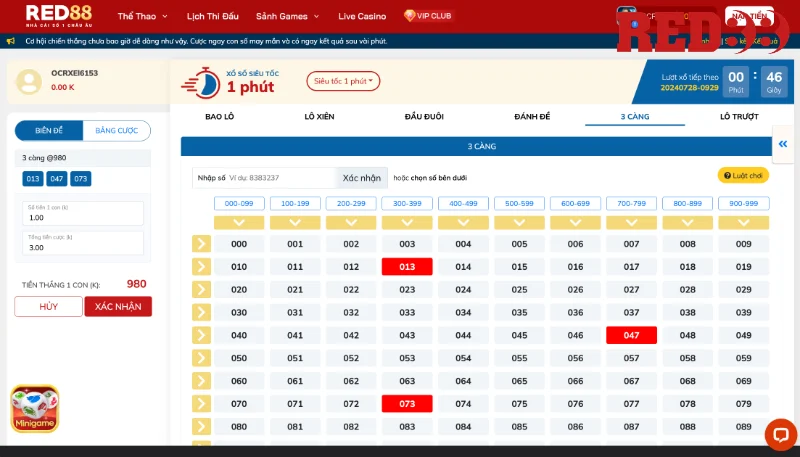The height and width of the screenshot is (457, 800).
Task: Remove bet slip chip 047
Action: [57, 179]
